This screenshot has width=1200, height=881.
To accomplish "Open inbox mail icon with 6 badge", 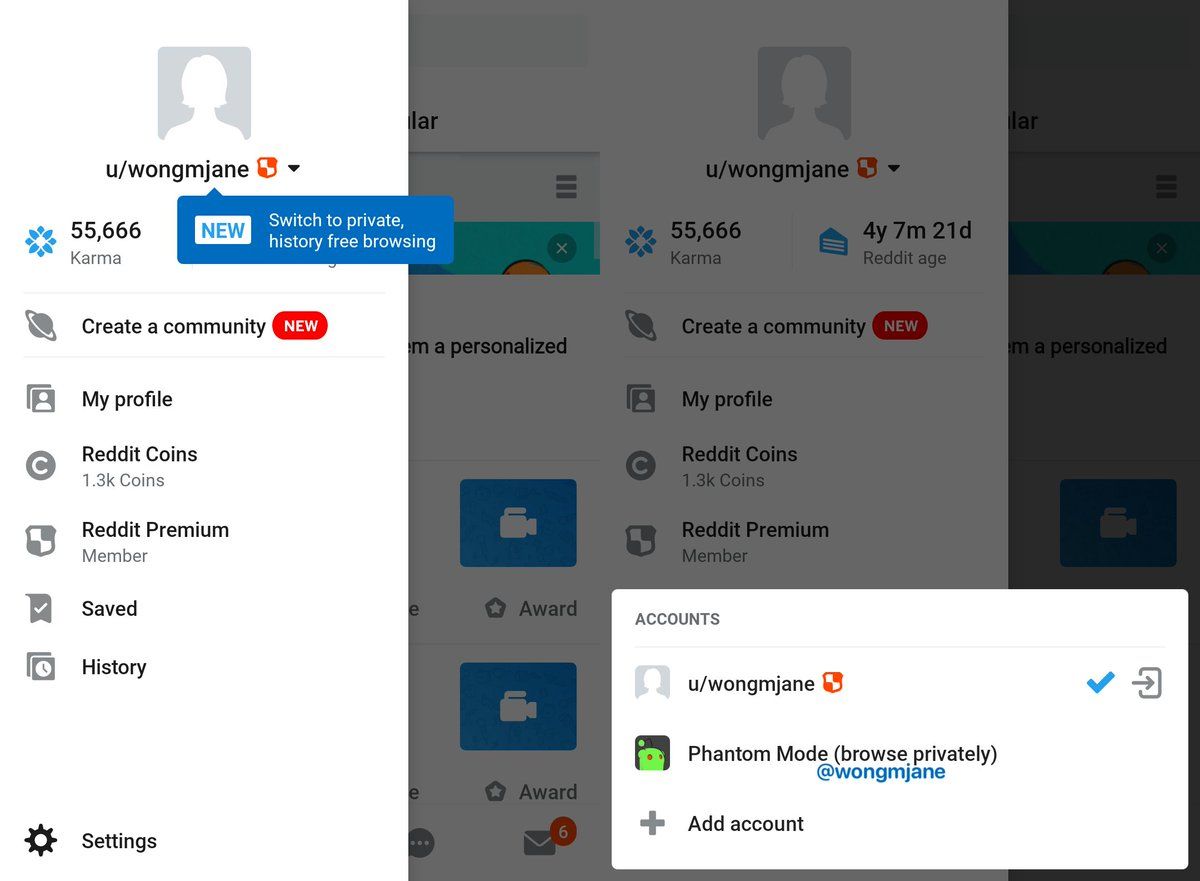I will pyautogui.click(x=540, y=843).
